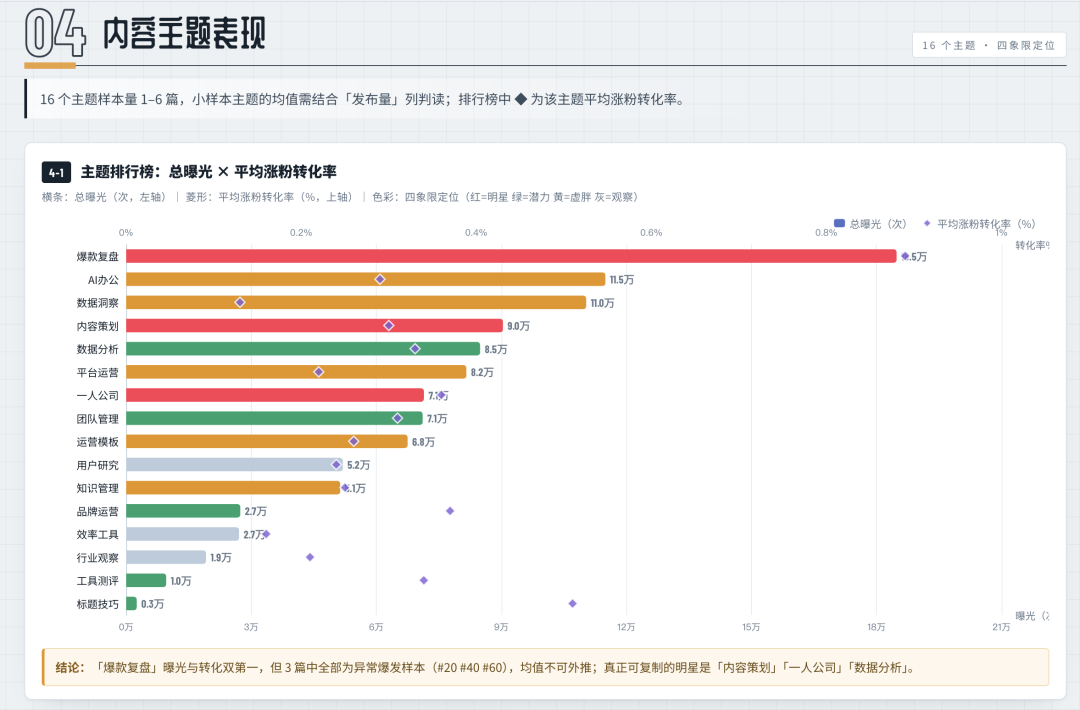Select the diamond marker on 数据洞察 row
The width and height of the screenshot is (1080, 710).
pyautogui.click(x=240, y=302)
